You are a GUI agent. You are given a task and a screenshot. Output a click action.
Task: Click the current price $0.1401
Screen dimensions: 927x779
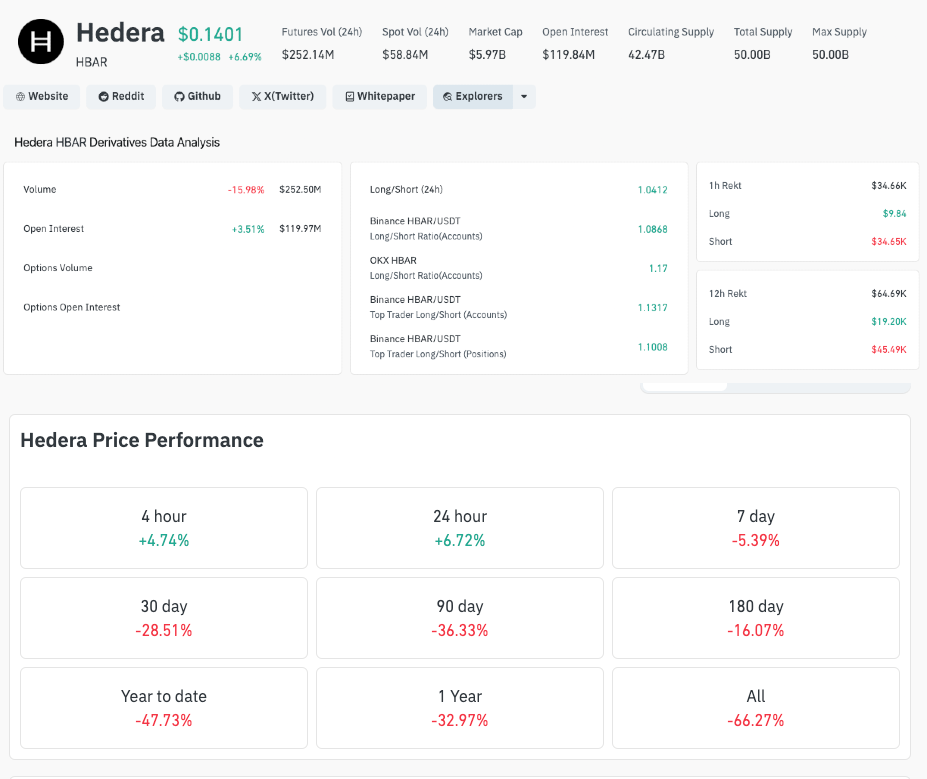[209, 31]
